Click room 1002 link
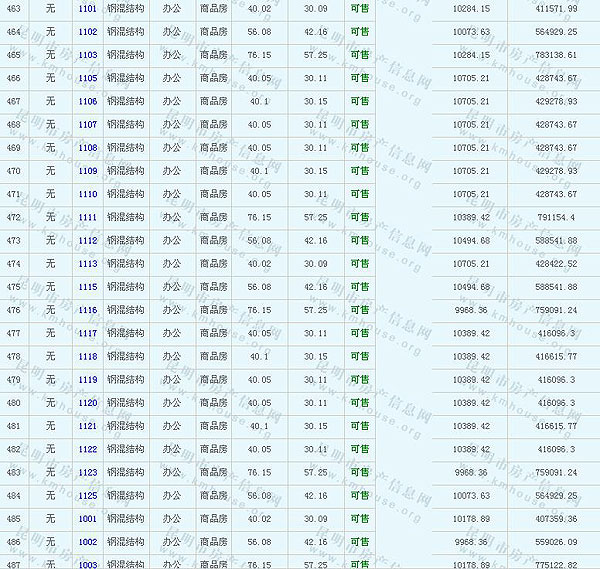Image resolution: width=600 pixels, height=569 pixels. [x=87, y=542]
